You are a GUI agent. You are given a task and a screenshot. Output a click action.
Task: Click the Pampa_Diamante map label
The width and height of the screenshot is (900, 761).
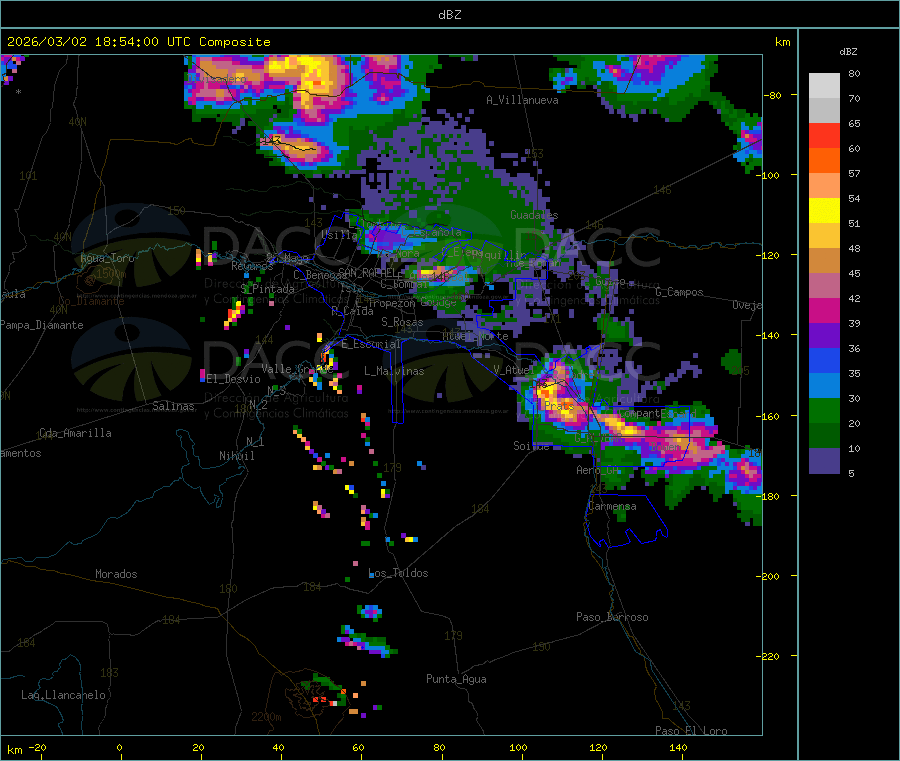(x=41, y=325)
